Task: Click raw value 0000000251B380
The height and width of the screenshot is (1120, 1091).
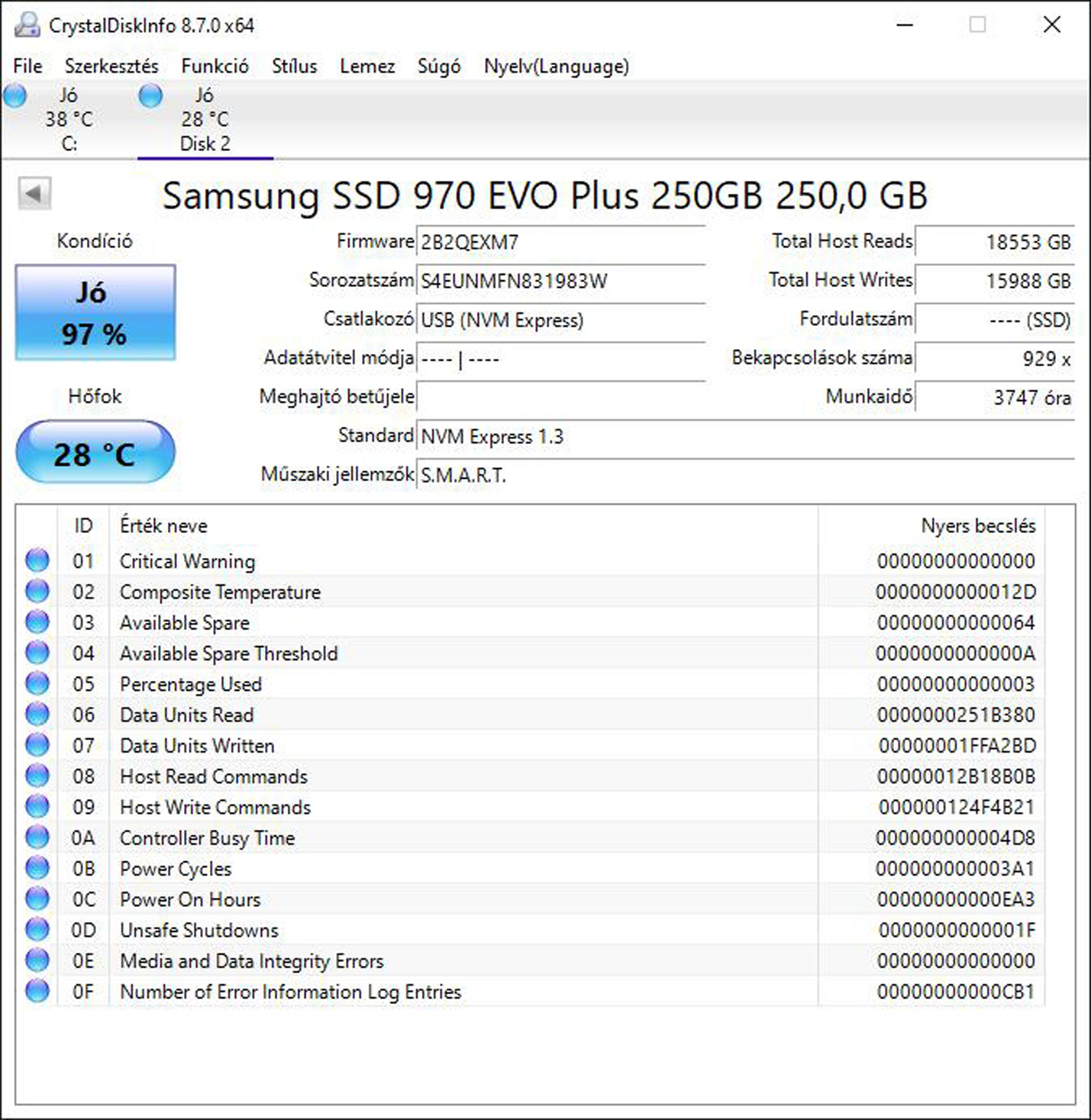Action: coord(956,715)
